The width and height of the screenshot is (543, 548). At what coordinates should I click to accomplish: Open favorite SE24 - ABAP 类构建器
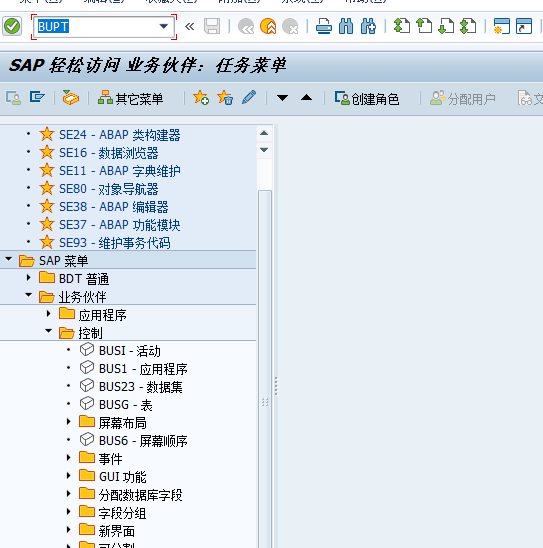(x=120, y=135)
